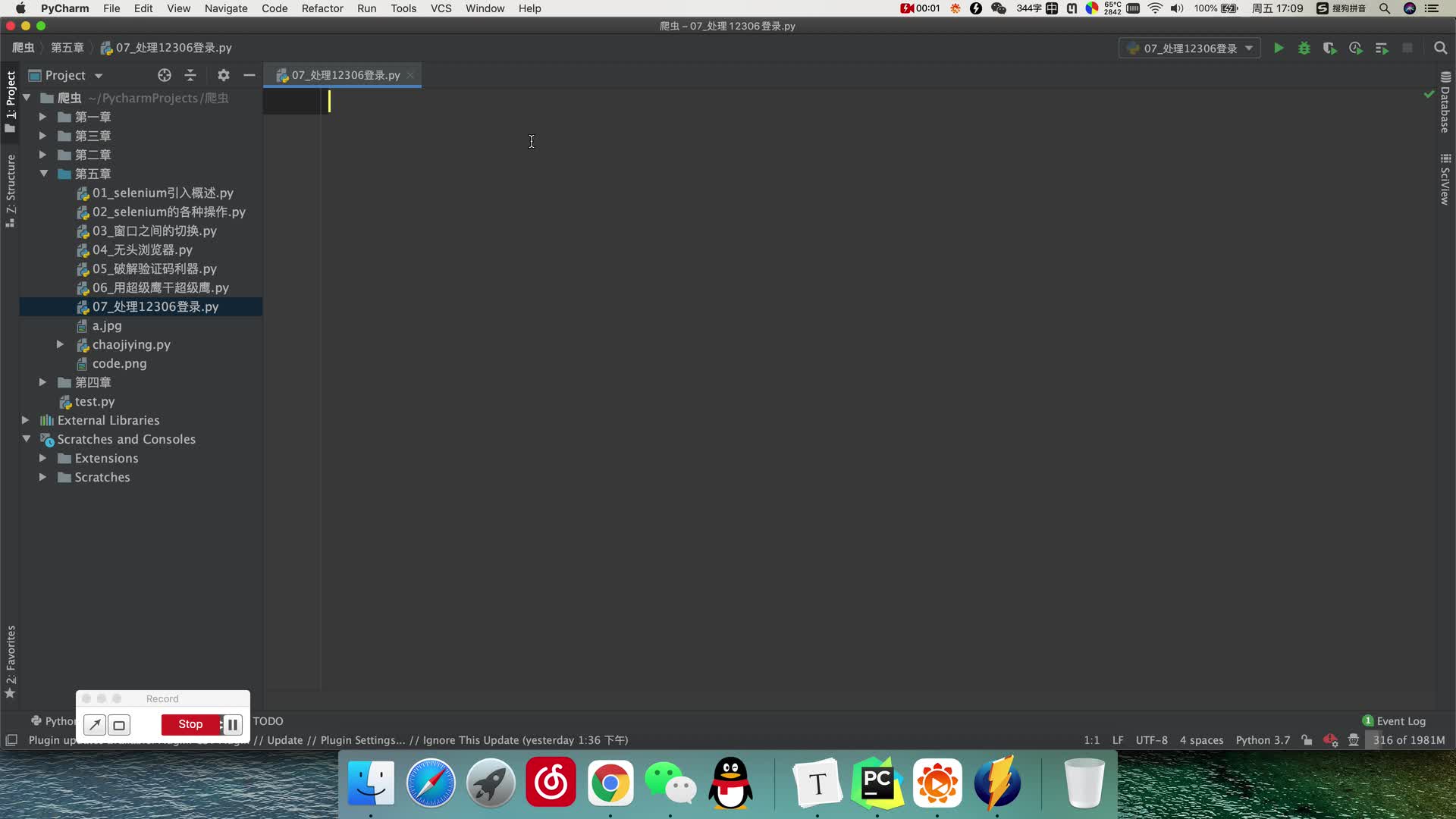The width and height of the screenshot is (1456, 819).
Task: Click the Python 3.7 interpreter selector
Action: (x=1263, y=740)
